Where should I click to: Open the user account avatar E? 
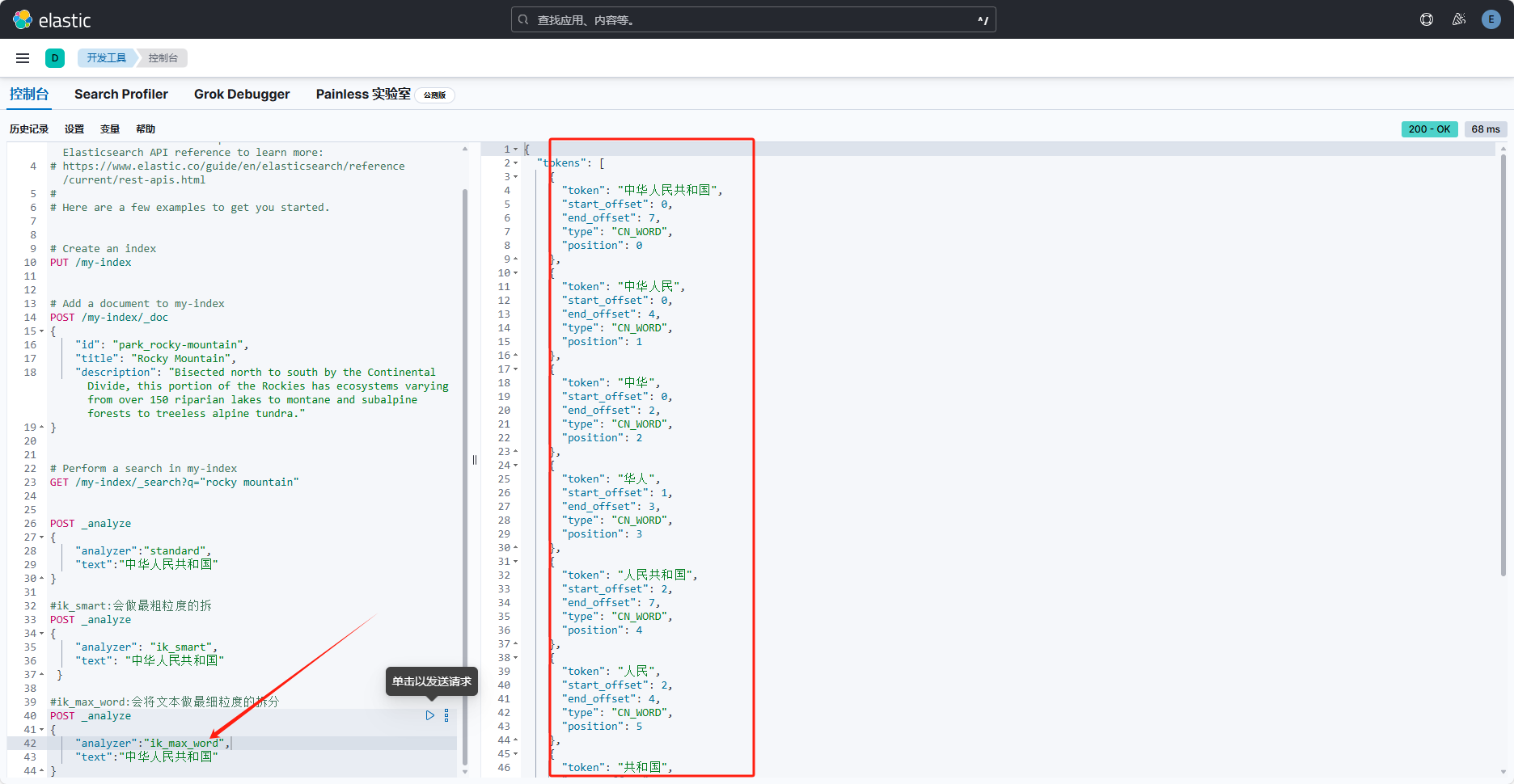point(1491,19)
